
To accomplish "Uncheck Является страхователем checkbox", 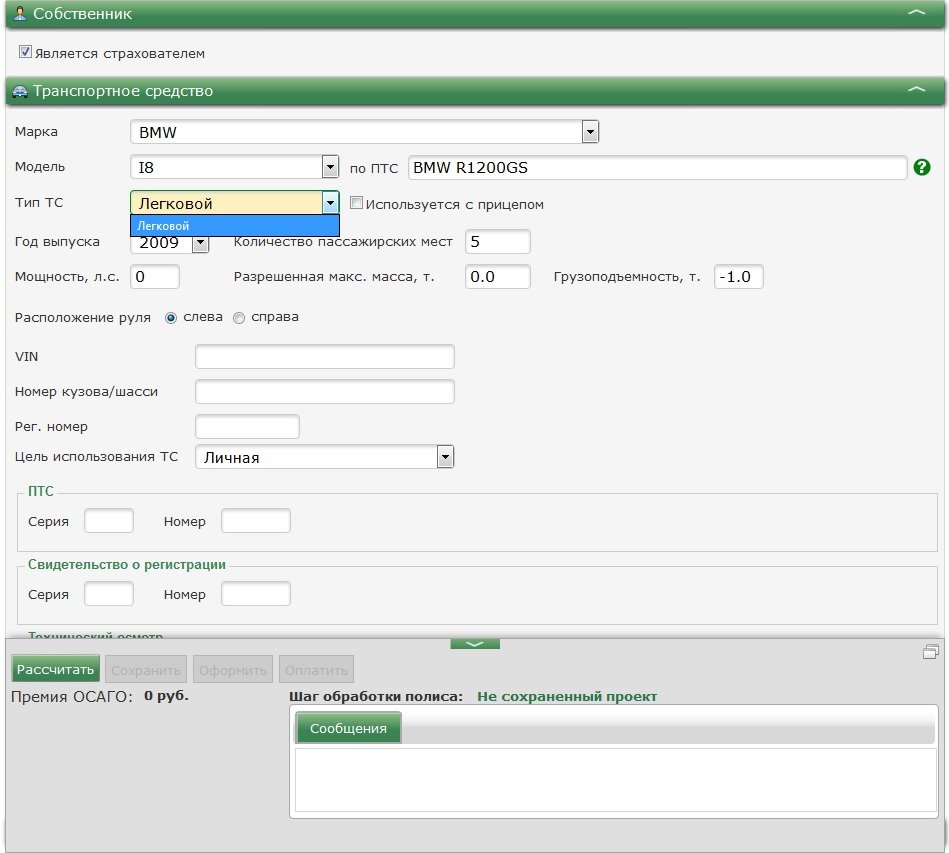I will (x=26, y=52).
